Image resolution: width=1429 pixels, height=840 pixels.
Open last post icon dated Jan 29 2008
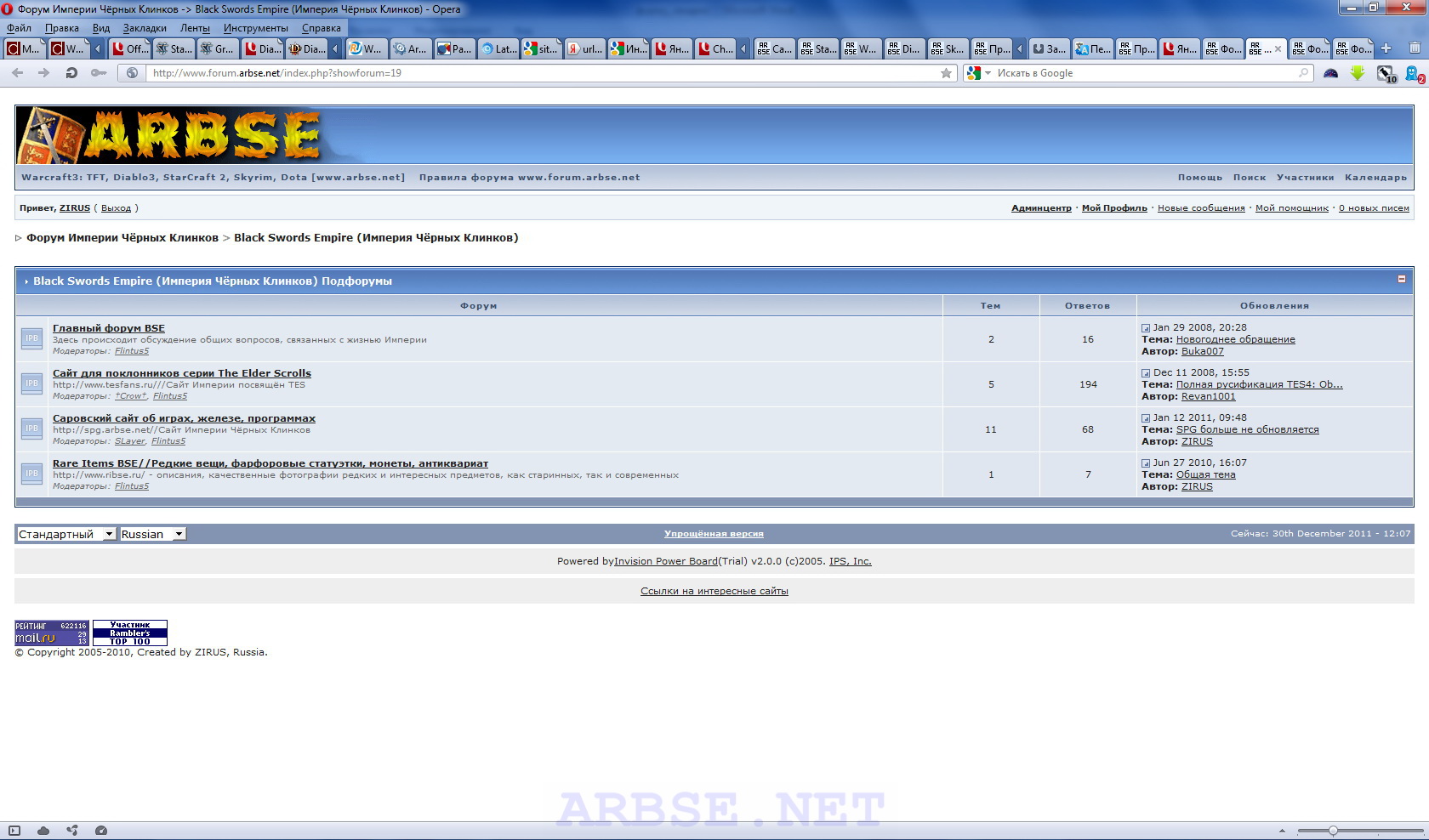1146,328
